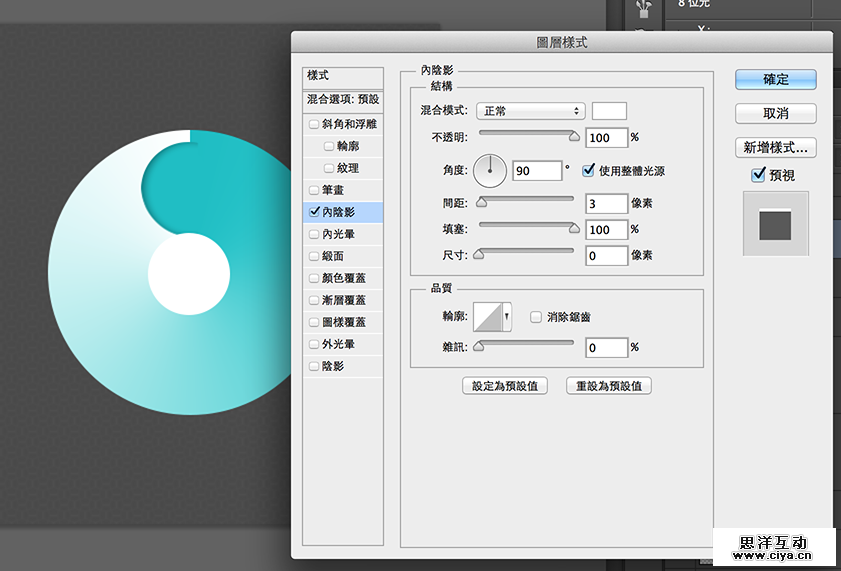Click the 圖層樣式 dialog title bar
Viewport: 841px width, 571px height.
(562, 42)
